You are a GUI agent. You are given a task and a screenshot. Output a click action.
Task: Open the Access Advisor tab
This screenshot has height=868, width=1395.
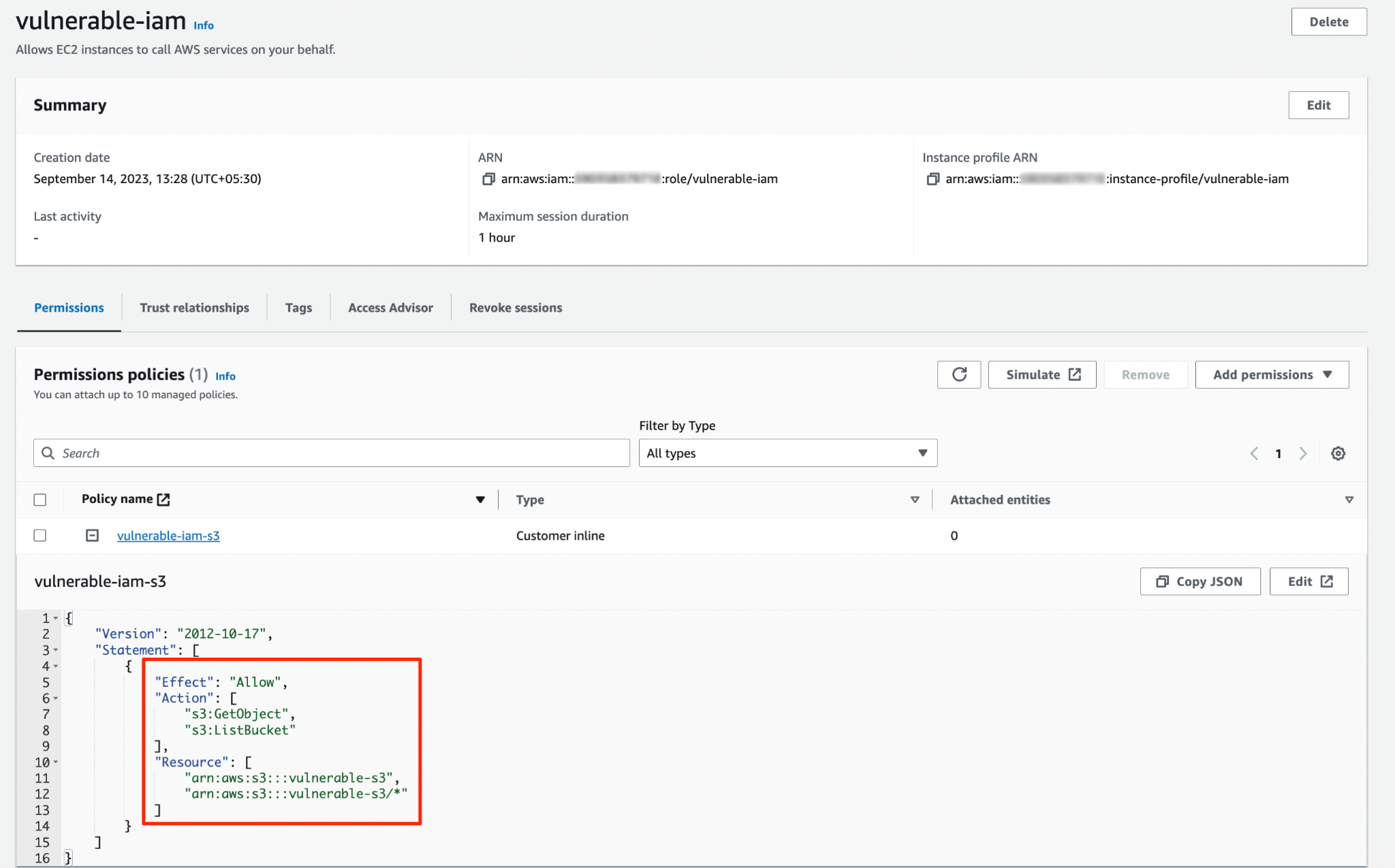pos(390,308)
